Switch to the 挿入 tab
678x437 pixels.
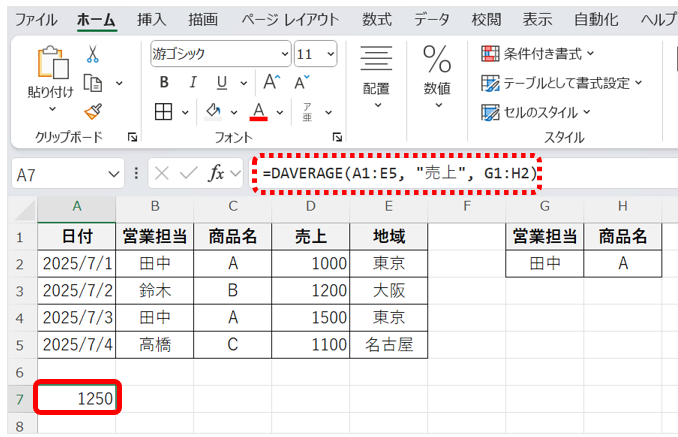tap(151, 20)
